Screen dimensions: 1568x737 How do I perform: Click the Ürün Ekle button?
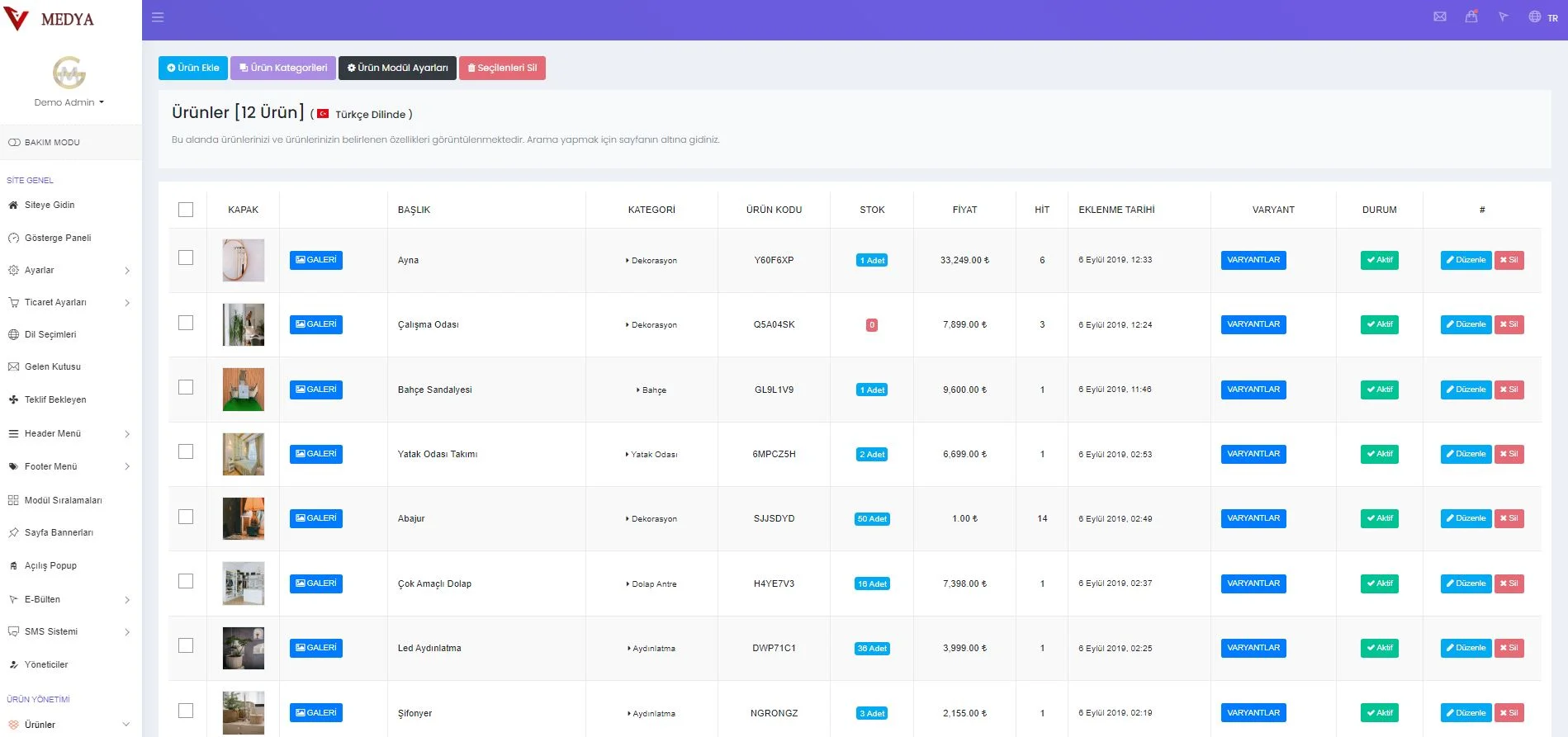click(x=192, y=68)
